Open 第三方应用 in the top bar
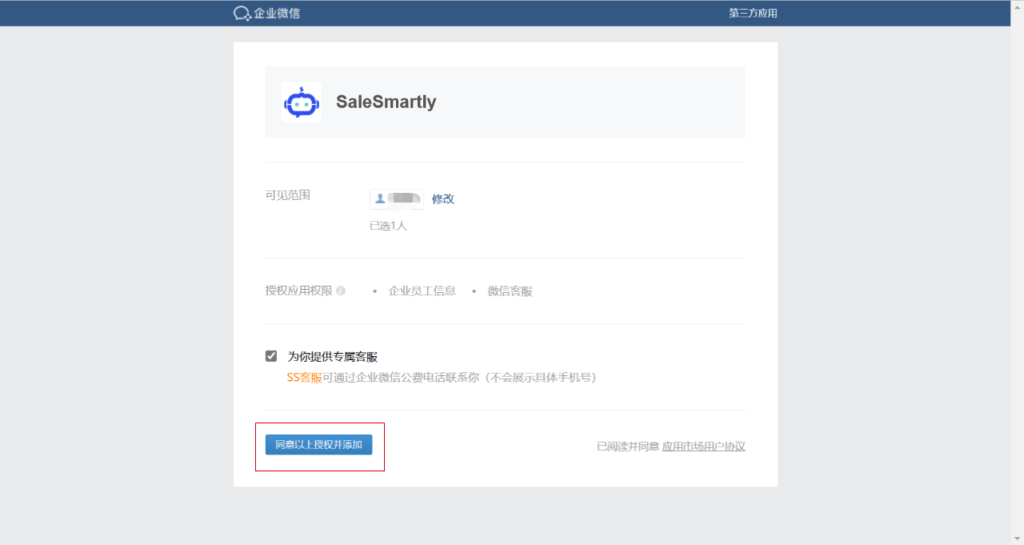The image size is (1024, 545). click(753, 13)
